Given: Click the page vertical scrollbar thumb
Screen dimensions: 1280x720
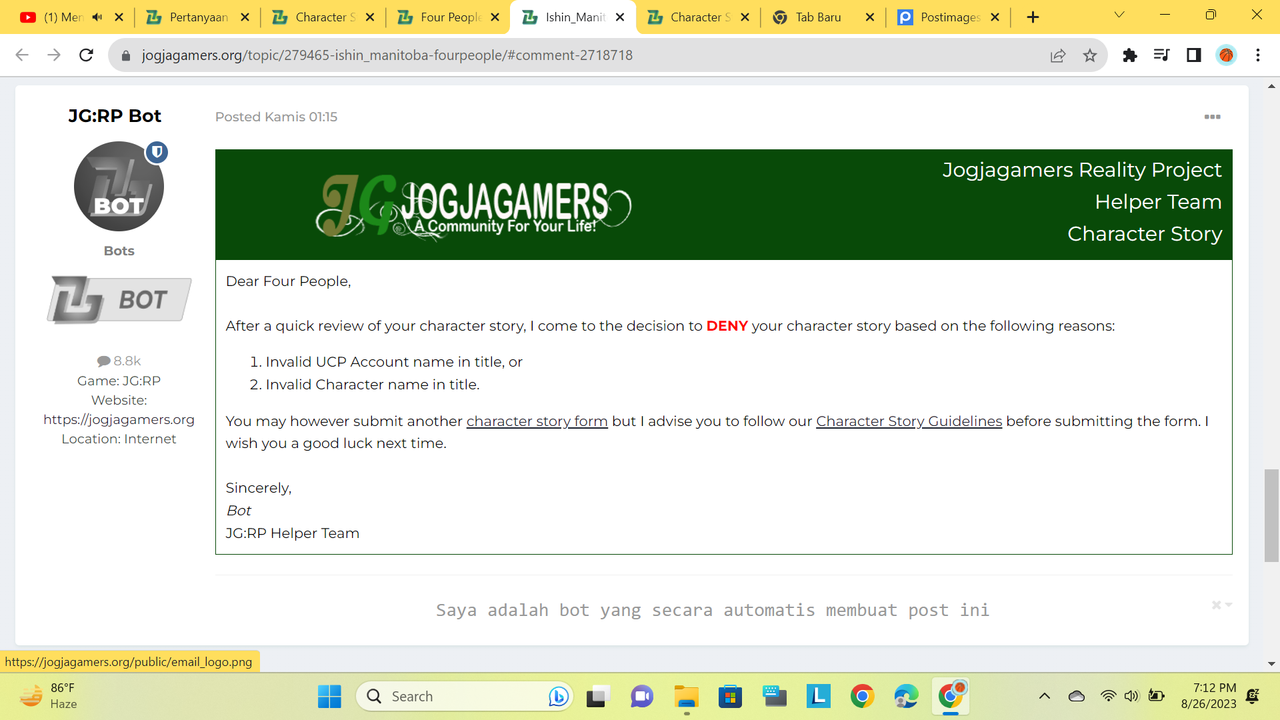Looking at the screenshot, I should point(1271,515).
